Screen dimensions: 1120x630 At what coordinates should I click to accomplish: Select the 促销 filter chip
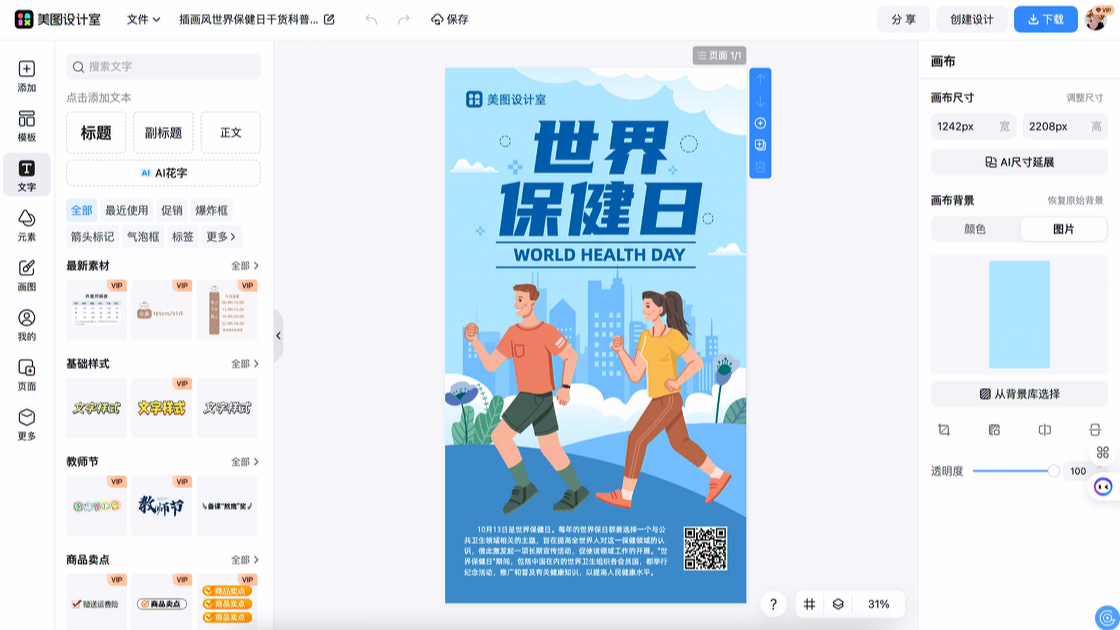[x=171, y=210]
